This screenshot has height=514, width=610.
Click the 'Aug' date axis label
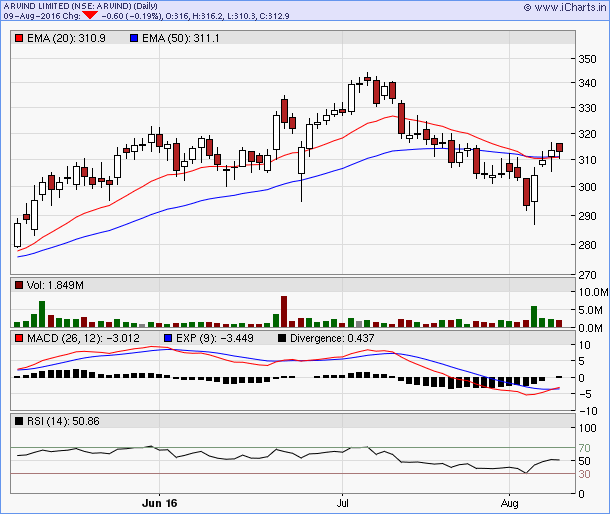510,503
